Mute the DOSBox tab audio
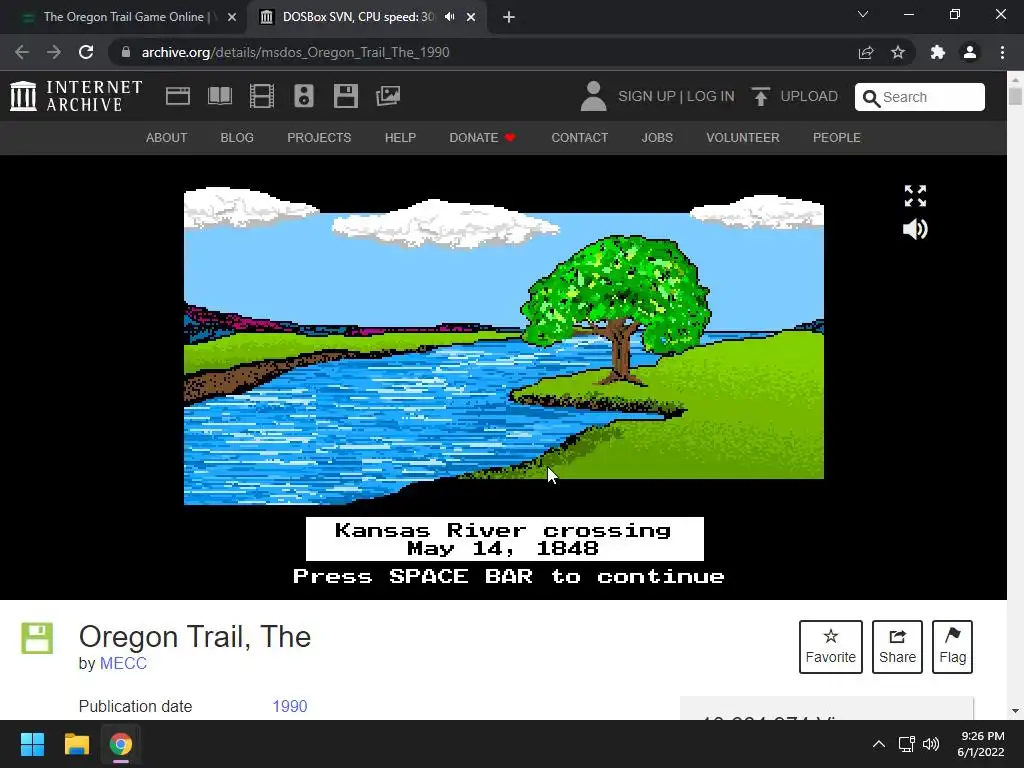 pos(449,17)
